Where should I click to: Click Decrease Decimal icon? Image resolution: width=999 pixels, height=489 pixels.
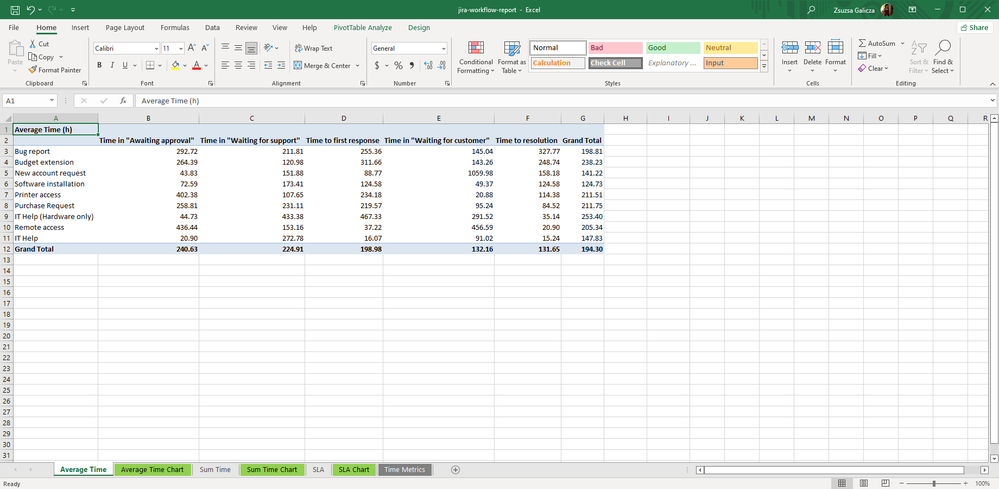(442, 66)
